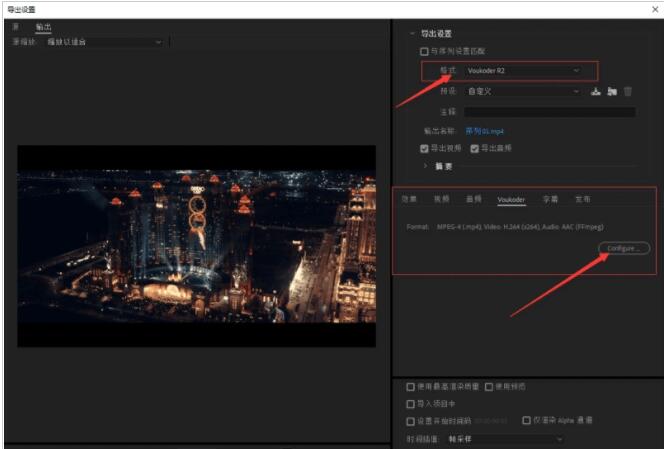This screenshot has height=449, width=664.
Task: Uncheck the export video checkbox
Action: [424, 148]
